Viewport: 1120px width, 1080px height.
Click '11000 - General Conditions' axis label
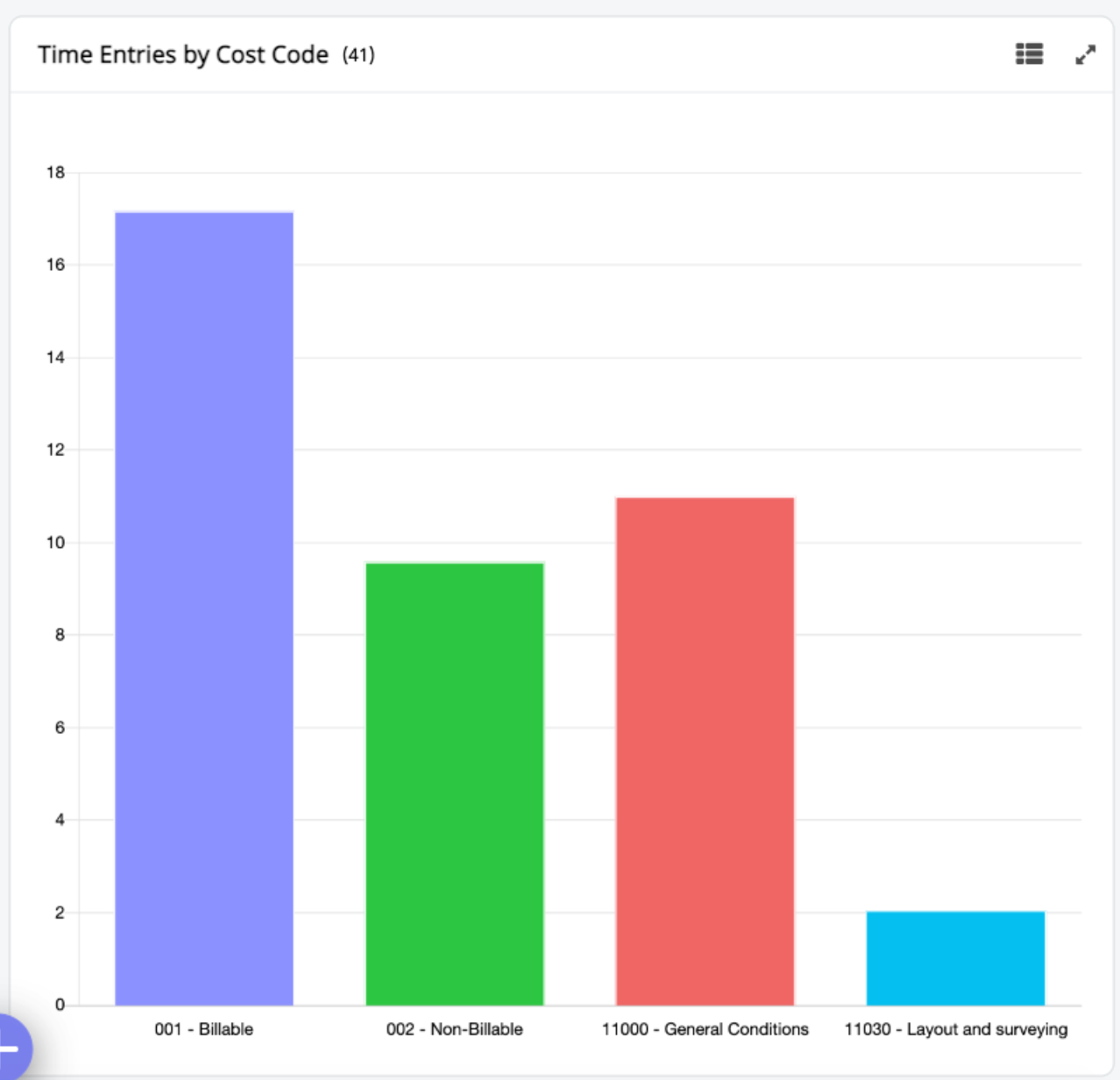coord(705,1029)
